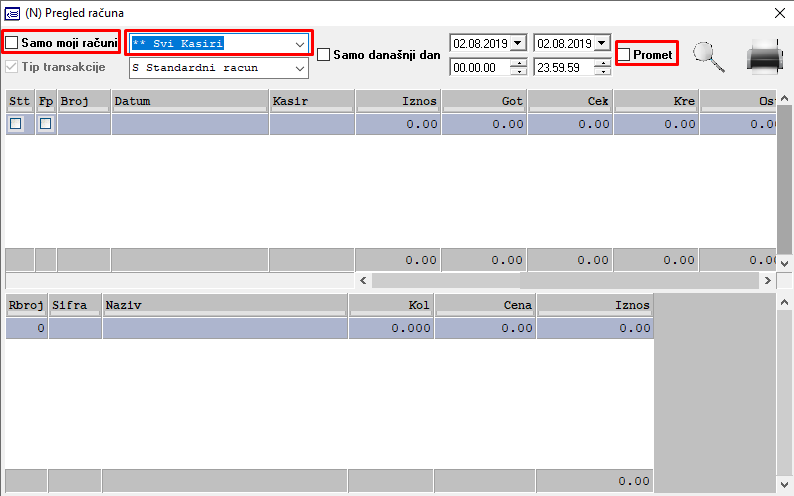Tick the Fp checkbox in first row

46,124
